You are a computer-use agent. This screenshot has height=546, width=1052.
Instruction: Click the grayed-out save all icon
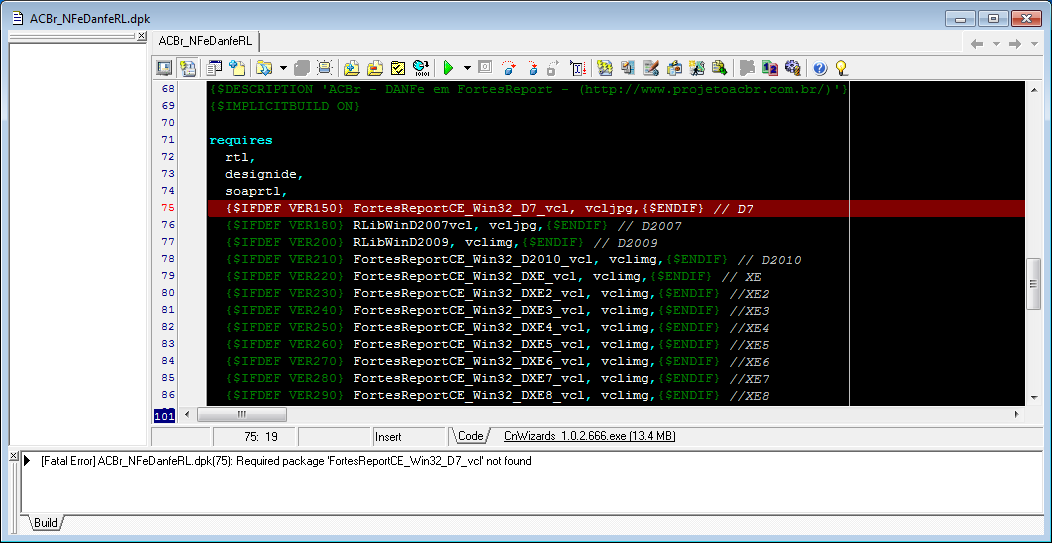(302, 68)
